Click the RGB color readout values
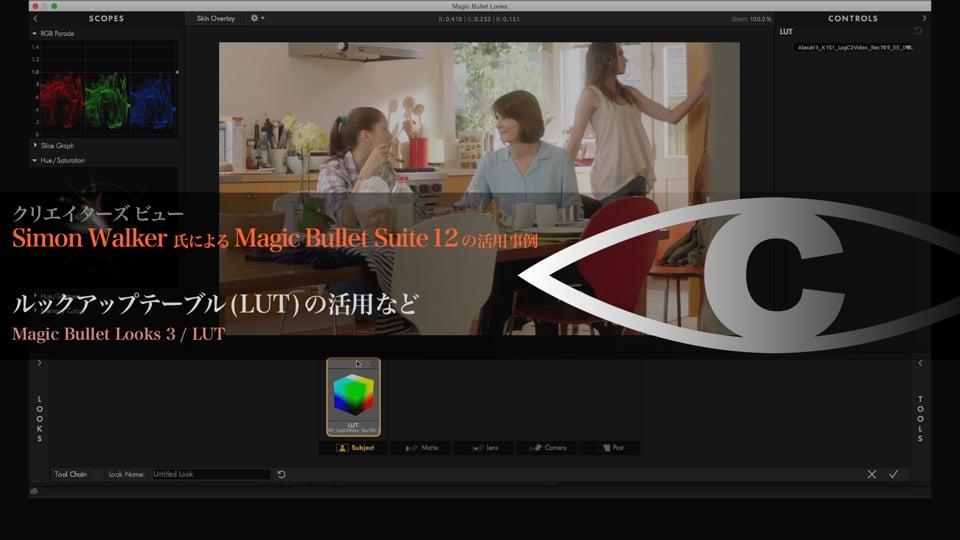 click(479, 19)
